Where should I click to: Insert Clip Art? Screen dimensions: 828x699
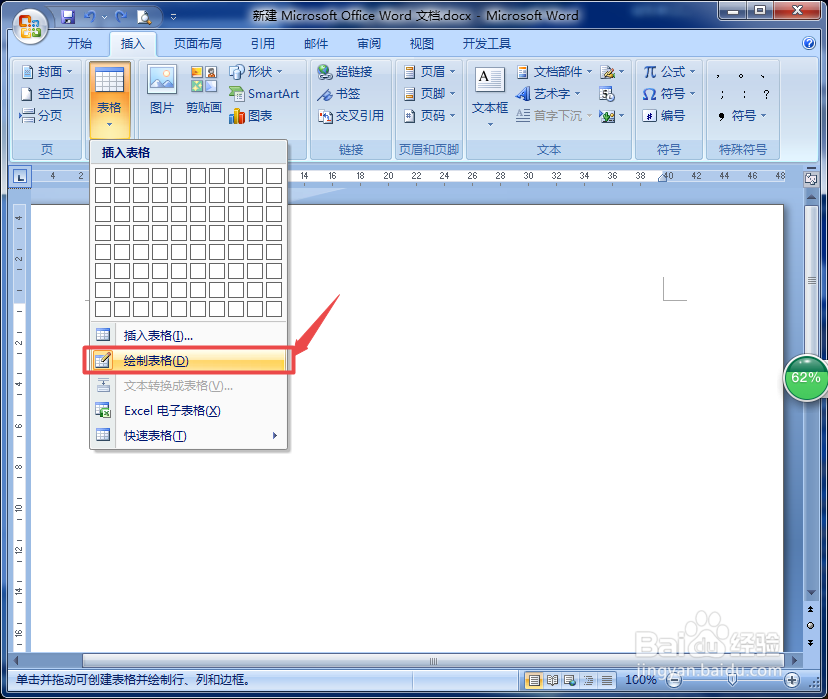[x=204, y=90]
